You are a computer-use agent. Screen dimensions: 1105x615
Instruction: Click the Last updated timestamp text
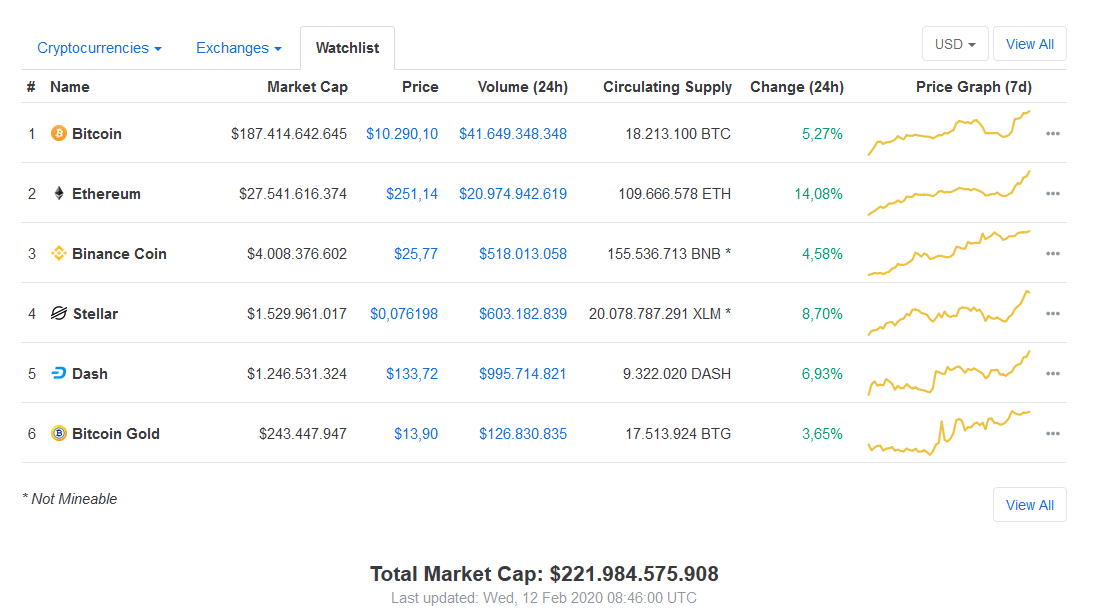544,598
